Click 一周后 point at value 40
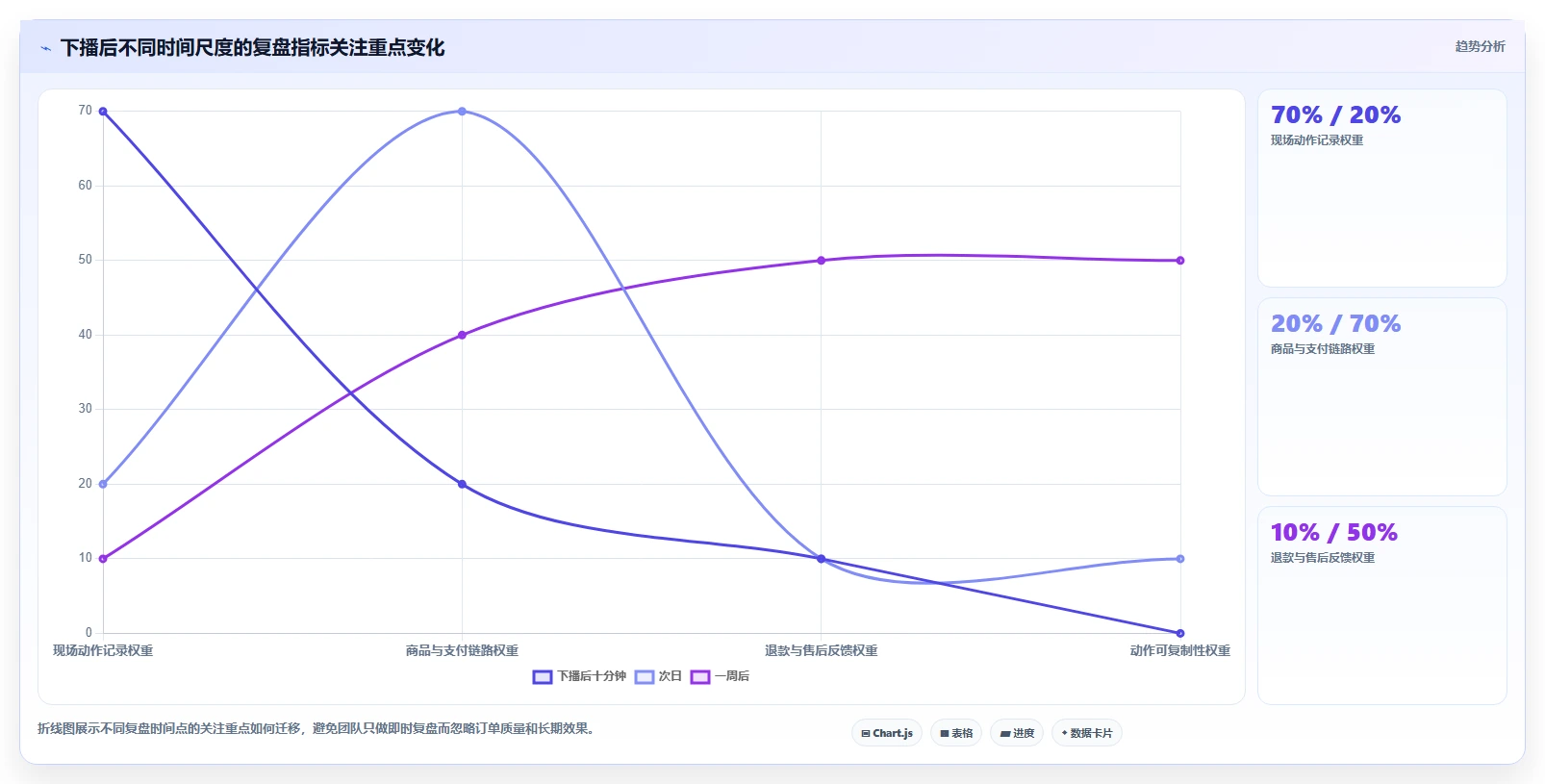Screen dimensions: 1545x784 click(462, 335)
